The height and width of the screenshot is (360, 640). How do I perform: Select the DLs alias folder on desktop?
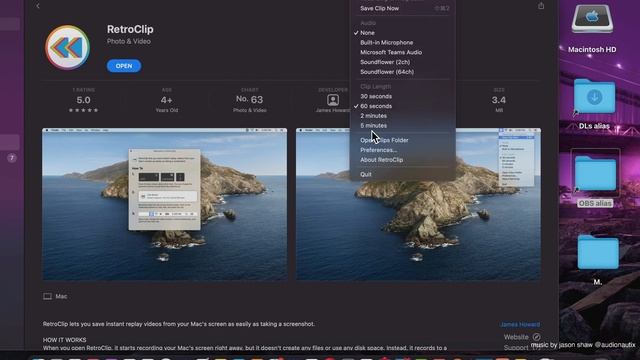[x=594, y=96]
